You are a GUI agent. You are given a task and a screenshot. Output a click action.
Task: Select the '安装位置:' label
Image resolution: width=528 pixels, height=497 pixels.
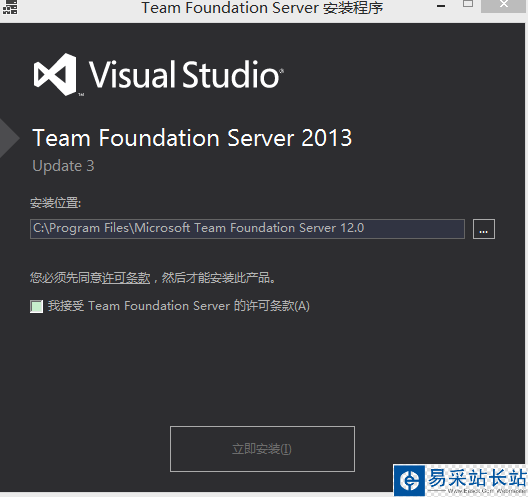click(56, 203)
